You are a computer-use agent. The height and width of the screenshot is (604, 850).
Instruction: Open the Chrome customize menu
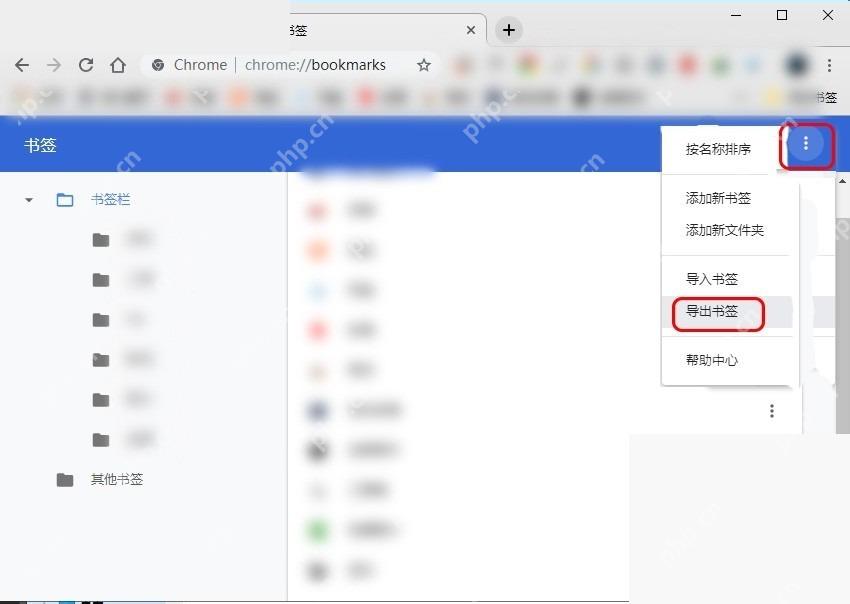(x=829, y=66)
